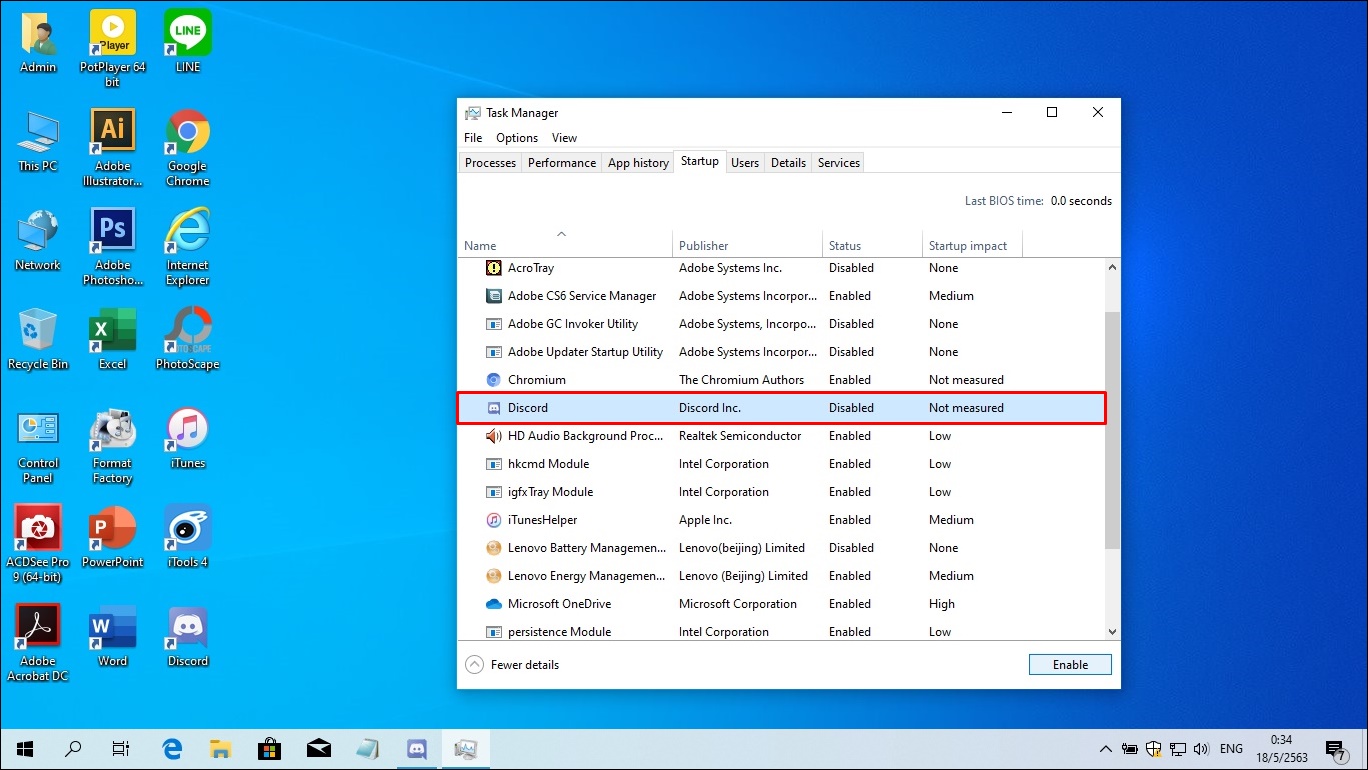
Task: Select the Recycle Bin icon
Action: click(38, 339)
